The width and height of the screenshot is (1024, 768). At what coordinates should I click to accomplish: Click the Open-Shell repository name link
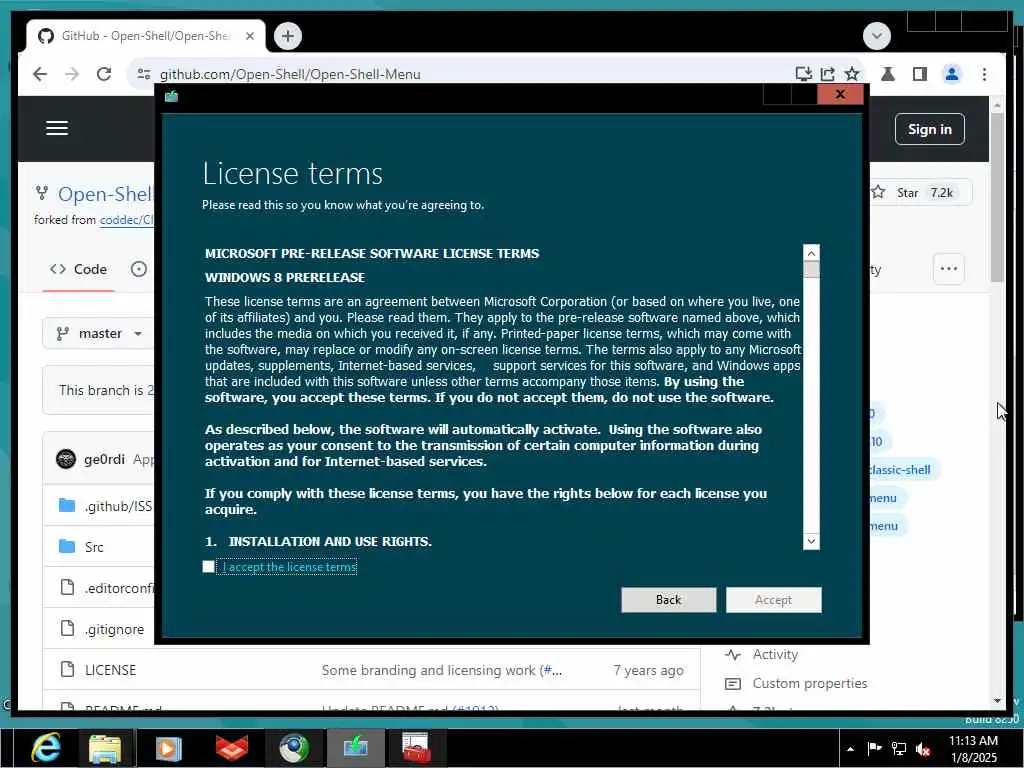pos(105,194)
